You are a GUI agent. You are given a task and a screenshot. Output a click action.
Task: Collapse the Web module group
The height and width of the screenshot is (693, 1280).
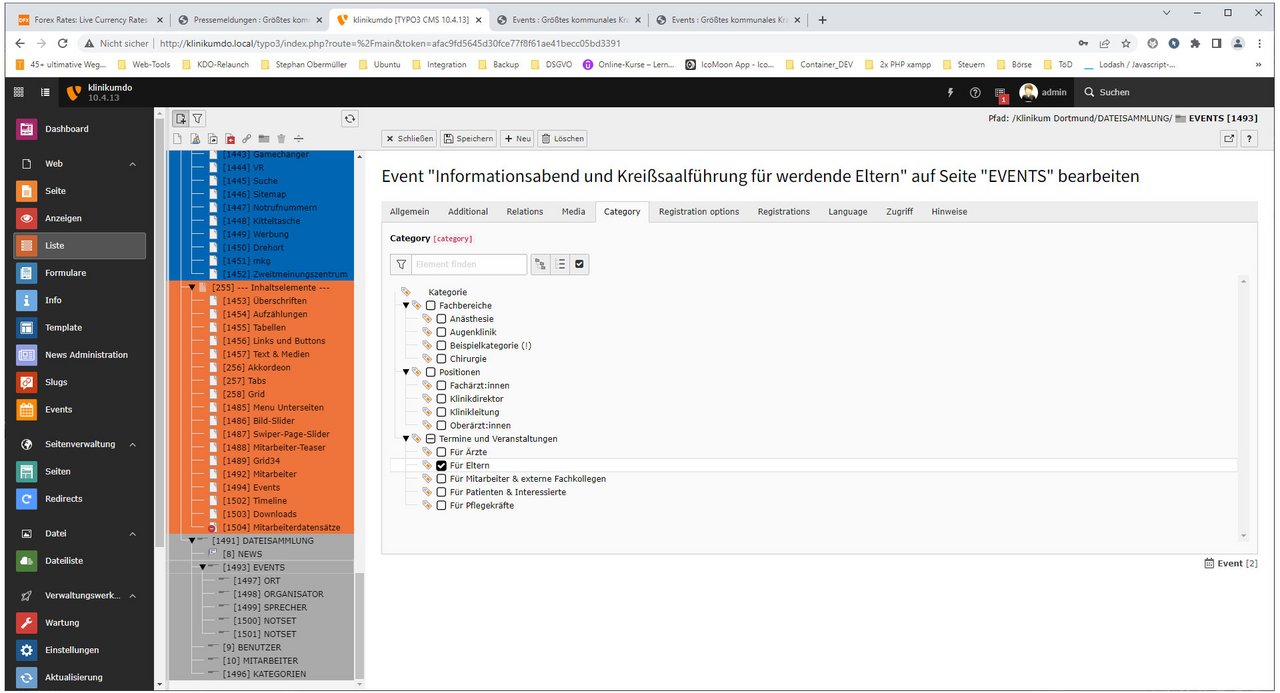(x=132, y=164)
